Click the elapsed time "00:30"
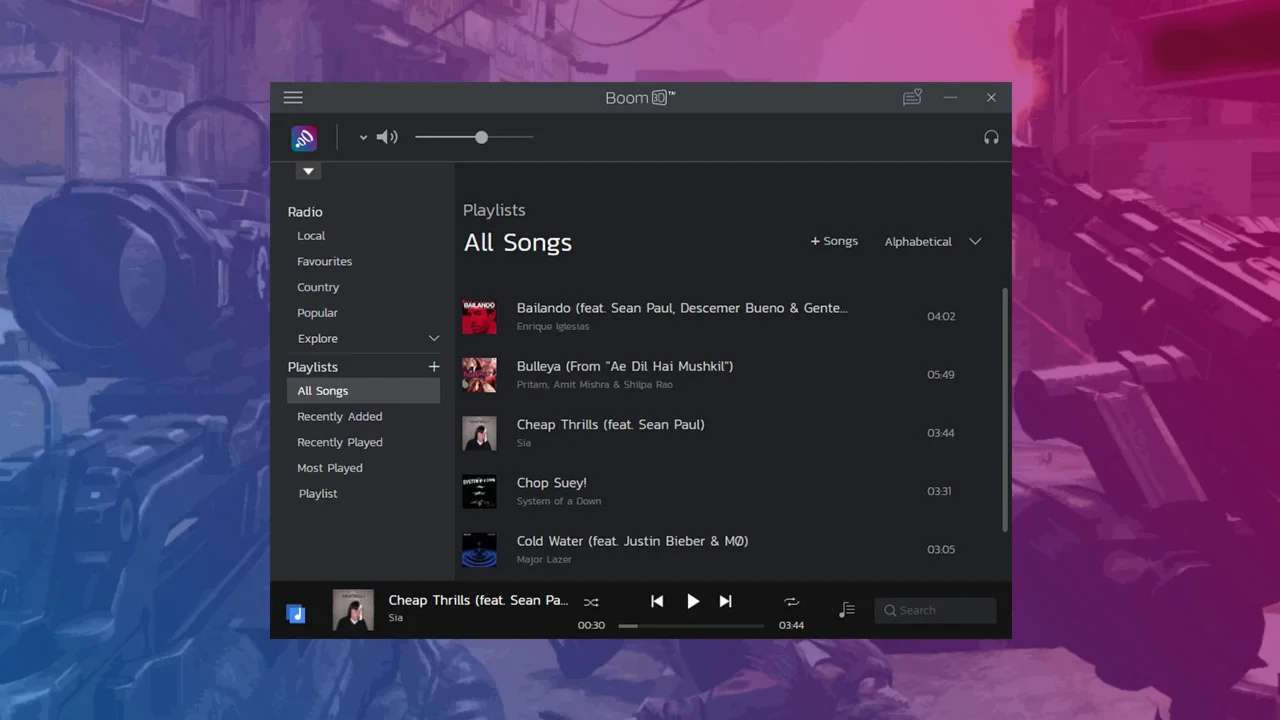1280x720 pixels. click(591, 626)
